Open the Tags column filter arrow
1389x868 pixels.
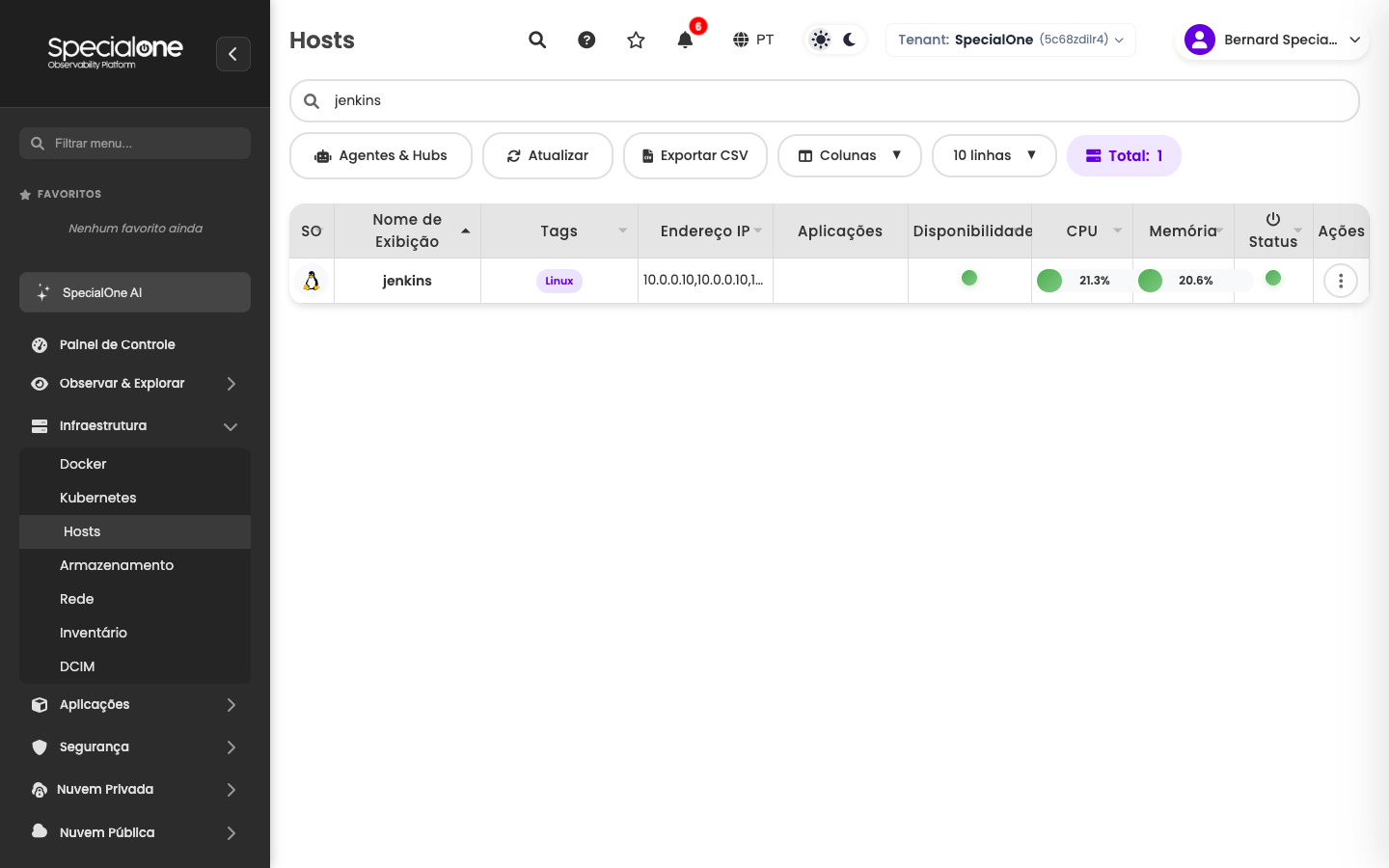623,231
